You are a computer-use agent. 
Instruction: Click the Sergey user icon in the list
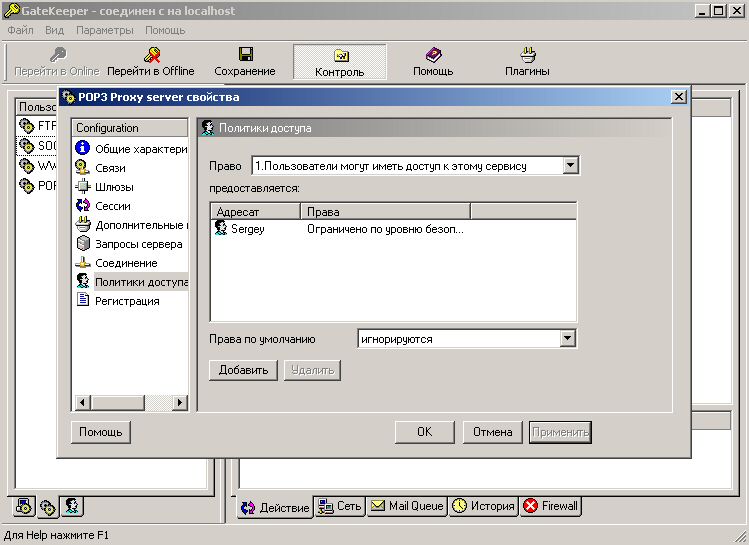click(221, 228)
